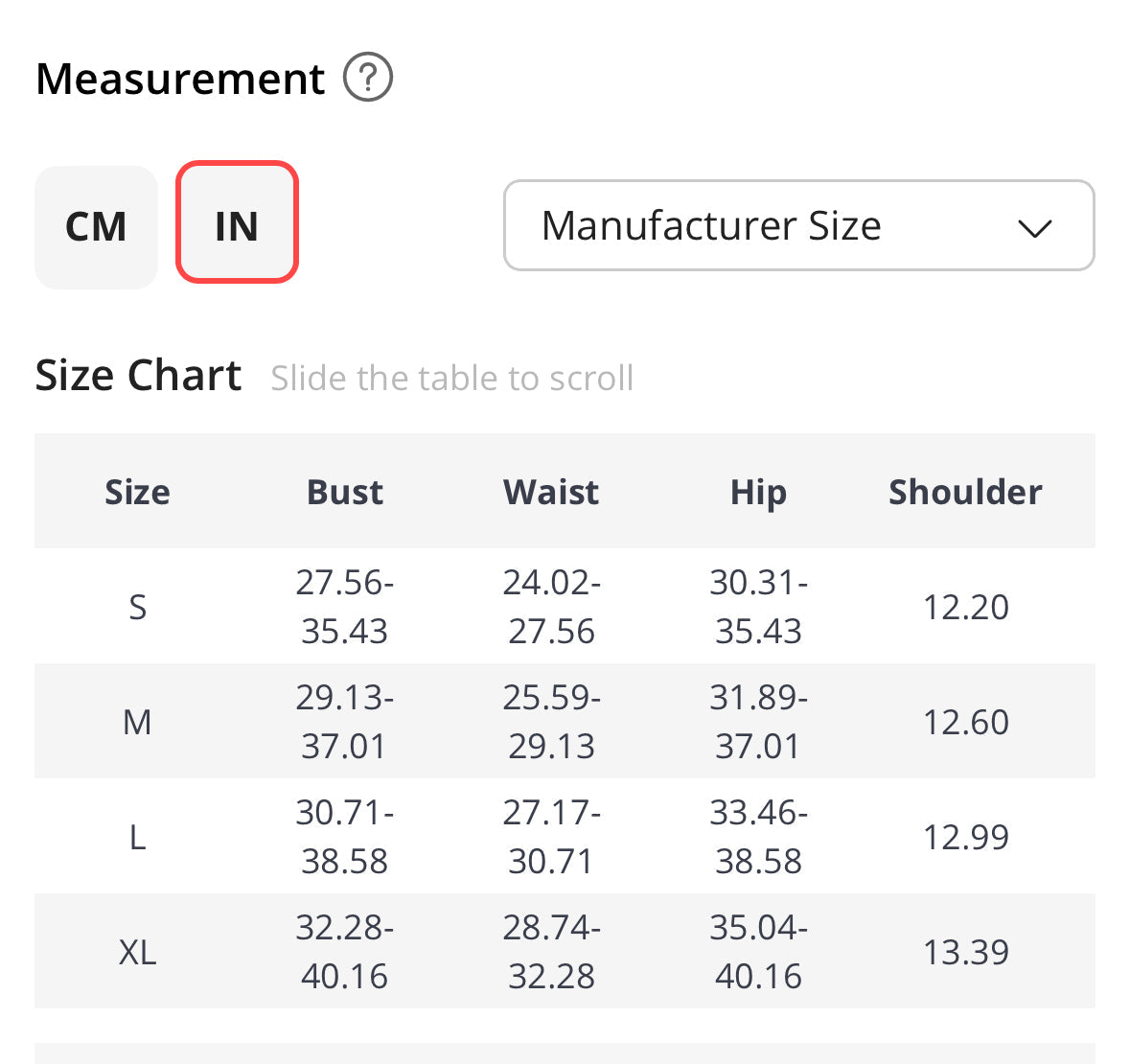Click the XL bust range 32.28-40.16
Screen dimensions: 1130x1064
(x=344, y=952)
